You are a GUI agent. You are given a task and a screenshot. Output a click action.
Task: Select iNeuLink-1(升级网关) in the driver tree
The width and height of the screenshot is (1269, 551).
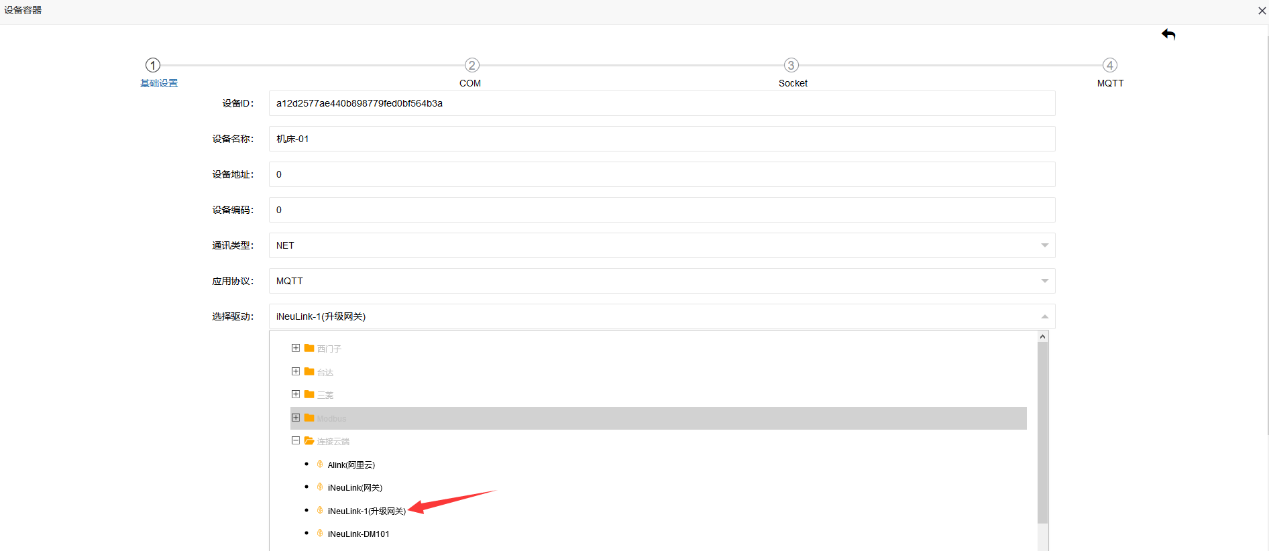click(366, 511)
